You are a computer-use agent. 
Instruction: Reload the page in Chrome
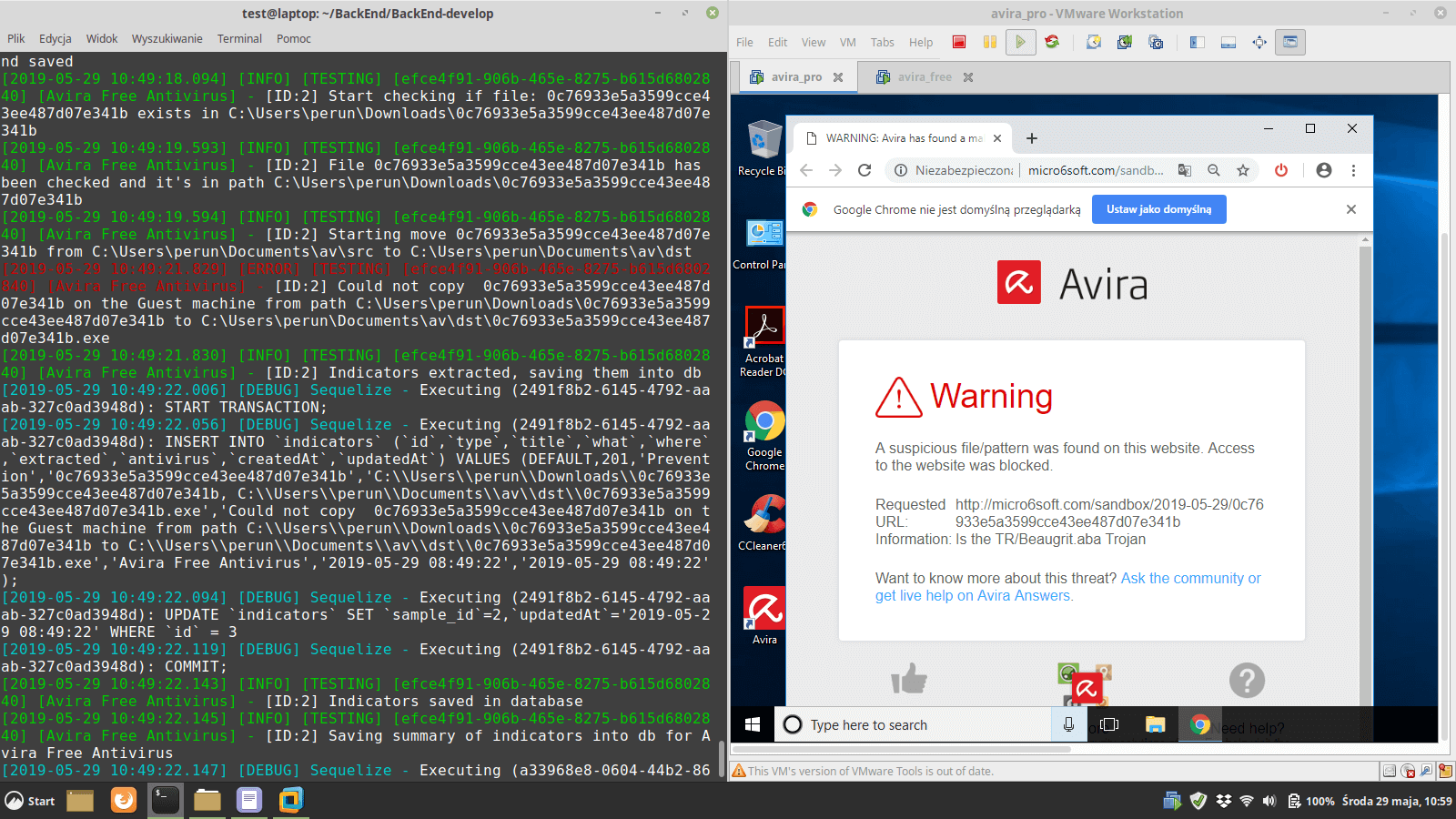864,170
